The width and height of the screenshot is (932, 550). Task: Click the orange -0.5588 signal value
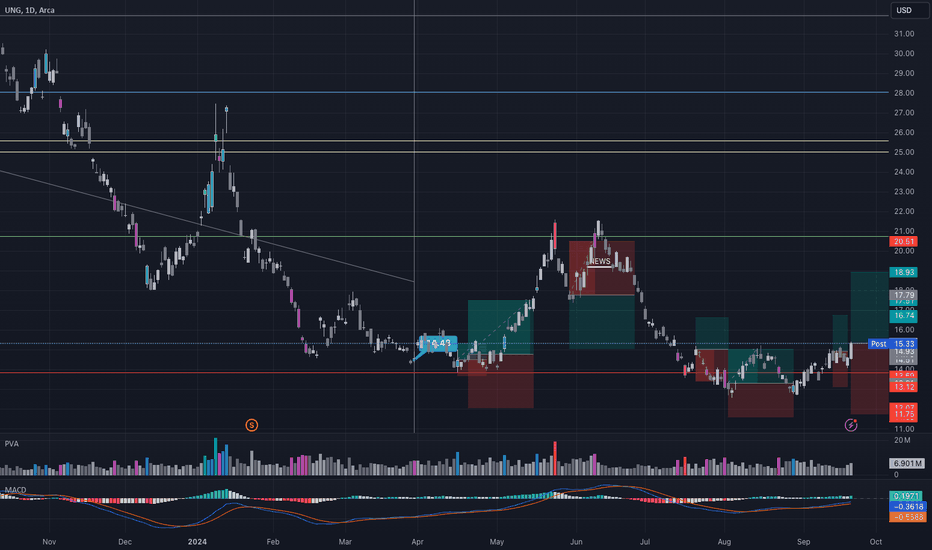[908, 517]
